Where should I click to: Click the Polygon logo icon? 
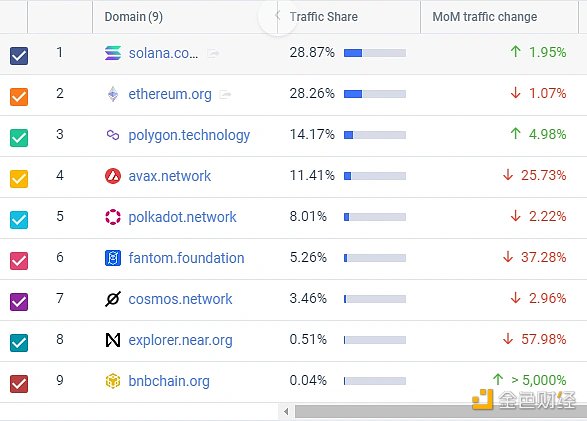click(113, 135)
